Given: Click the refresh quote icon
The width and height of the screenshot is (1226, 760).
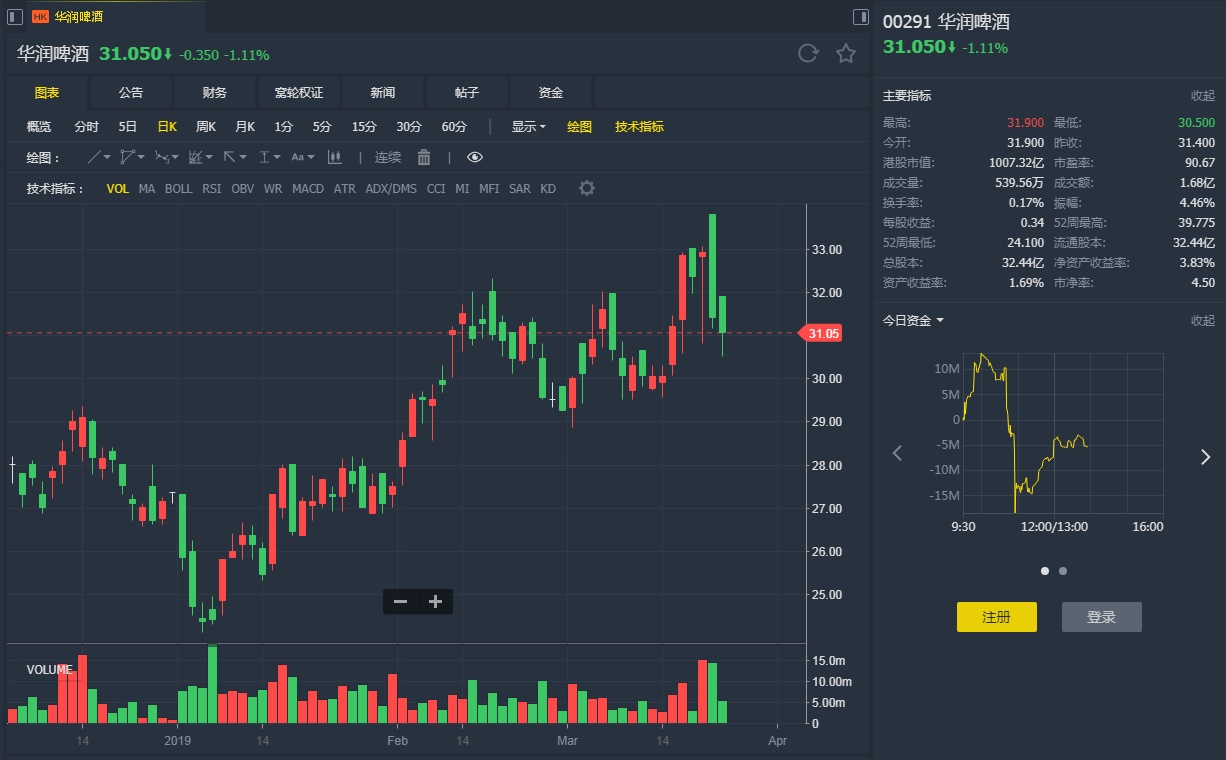Looking at the screenshot, I should click(808, 54).
